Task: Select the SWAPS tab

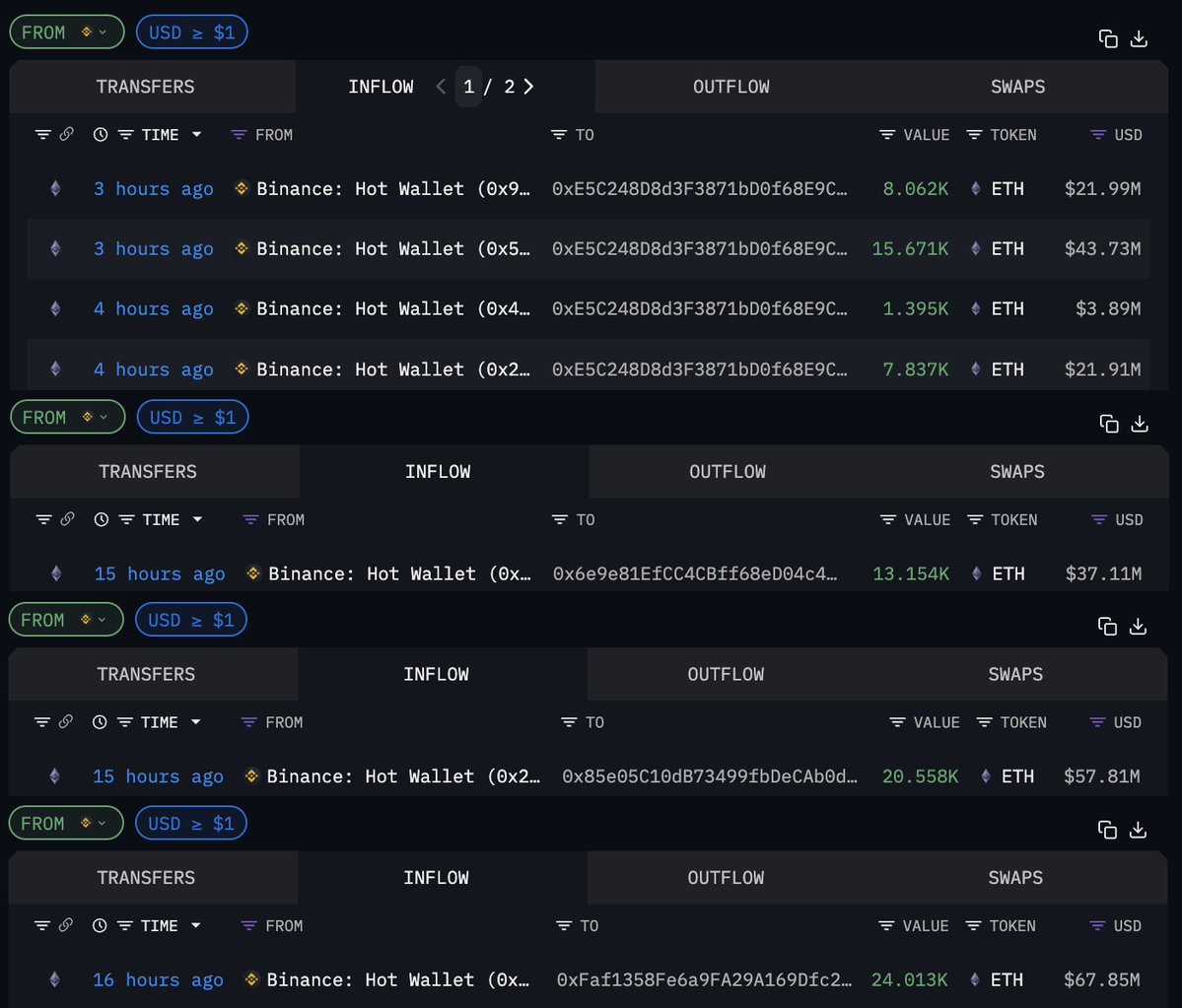Action: [x=1017, y=87]
